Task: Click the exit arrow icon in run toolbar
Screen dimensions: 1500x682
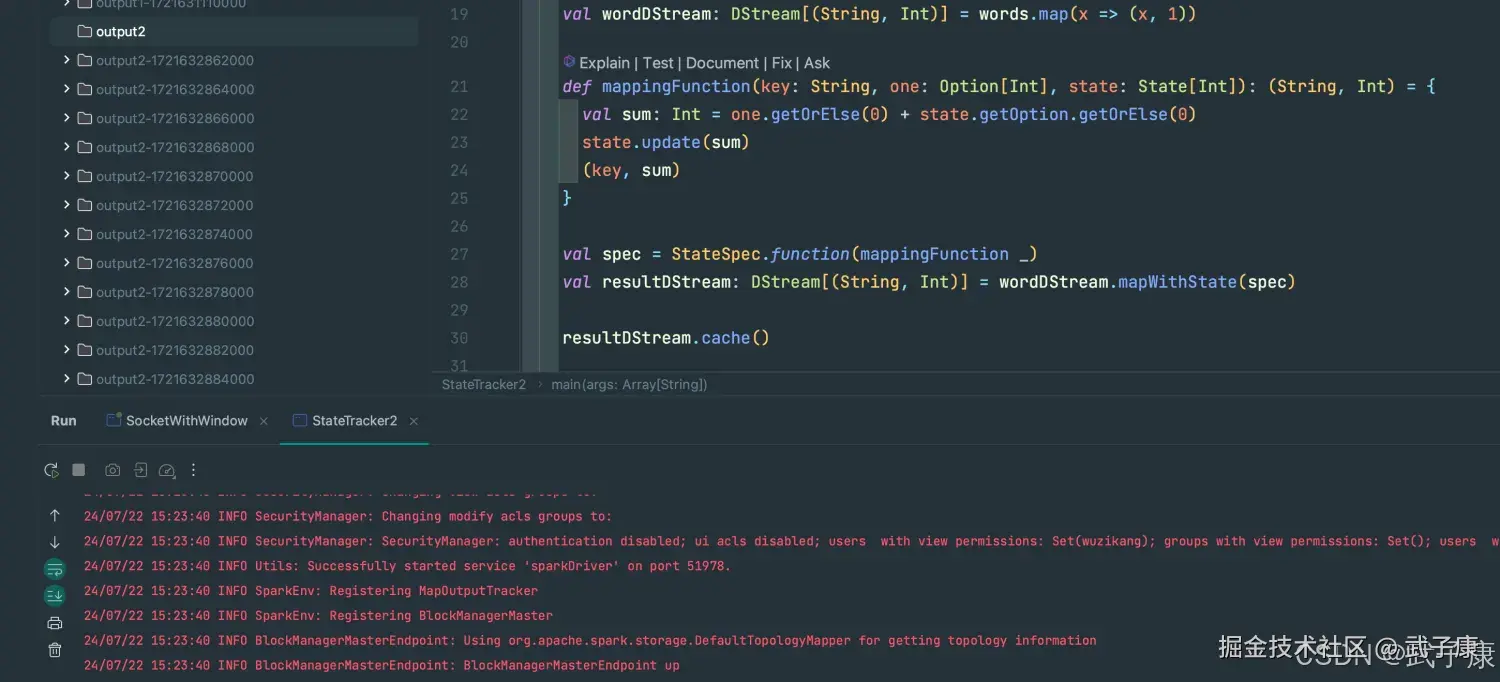Action: point(140,470)
